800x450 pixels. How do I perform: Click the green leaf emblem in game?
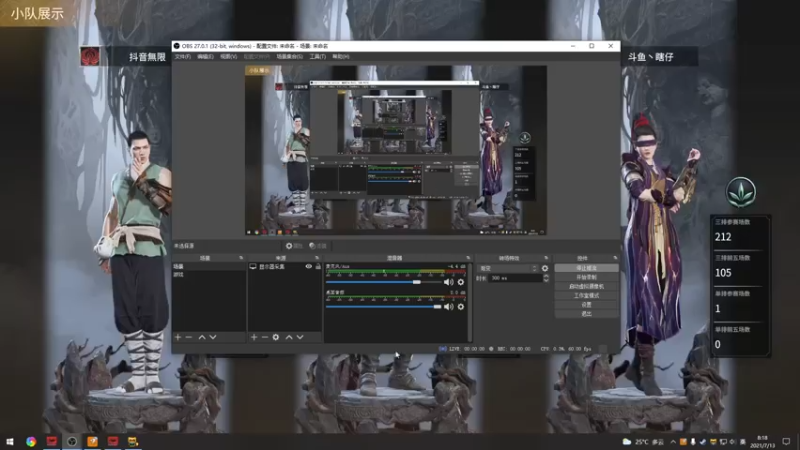(x=740, y=192)
